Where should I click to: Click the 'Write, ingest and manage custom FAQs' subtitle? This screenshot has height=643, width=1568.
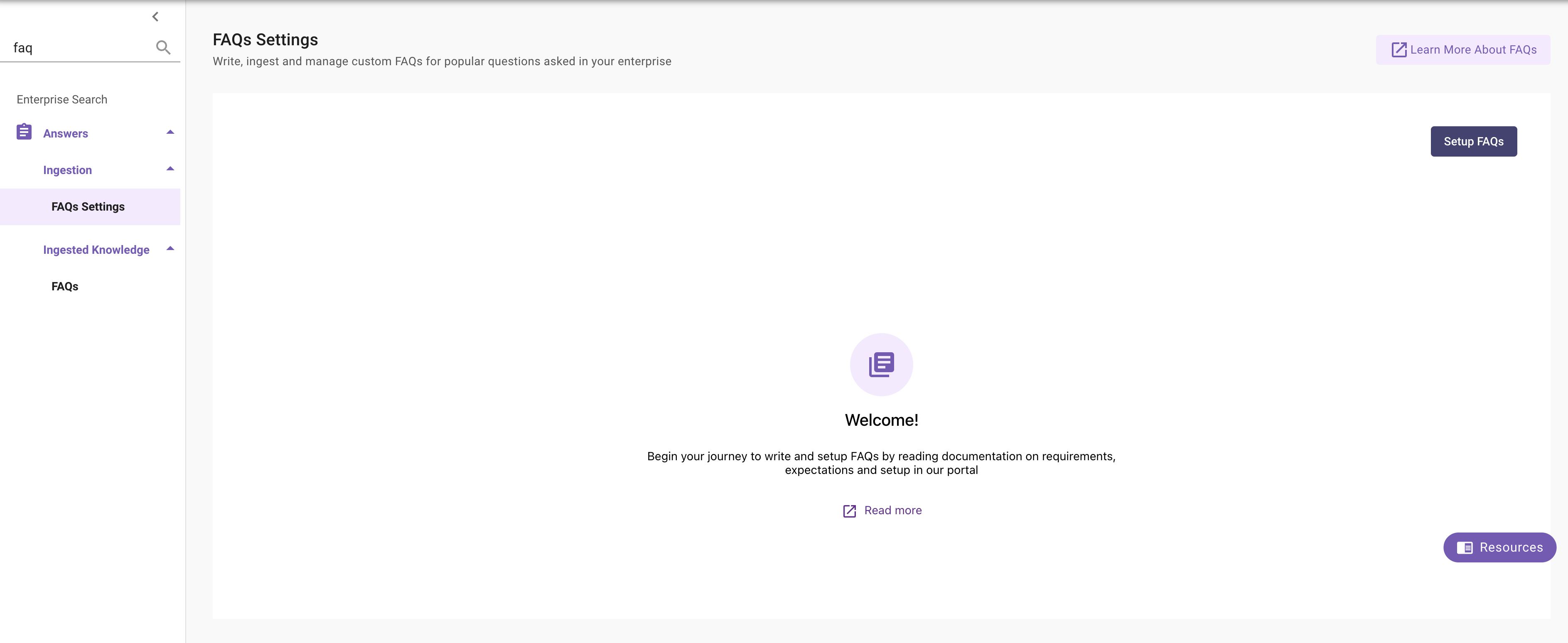pos(442,61)
